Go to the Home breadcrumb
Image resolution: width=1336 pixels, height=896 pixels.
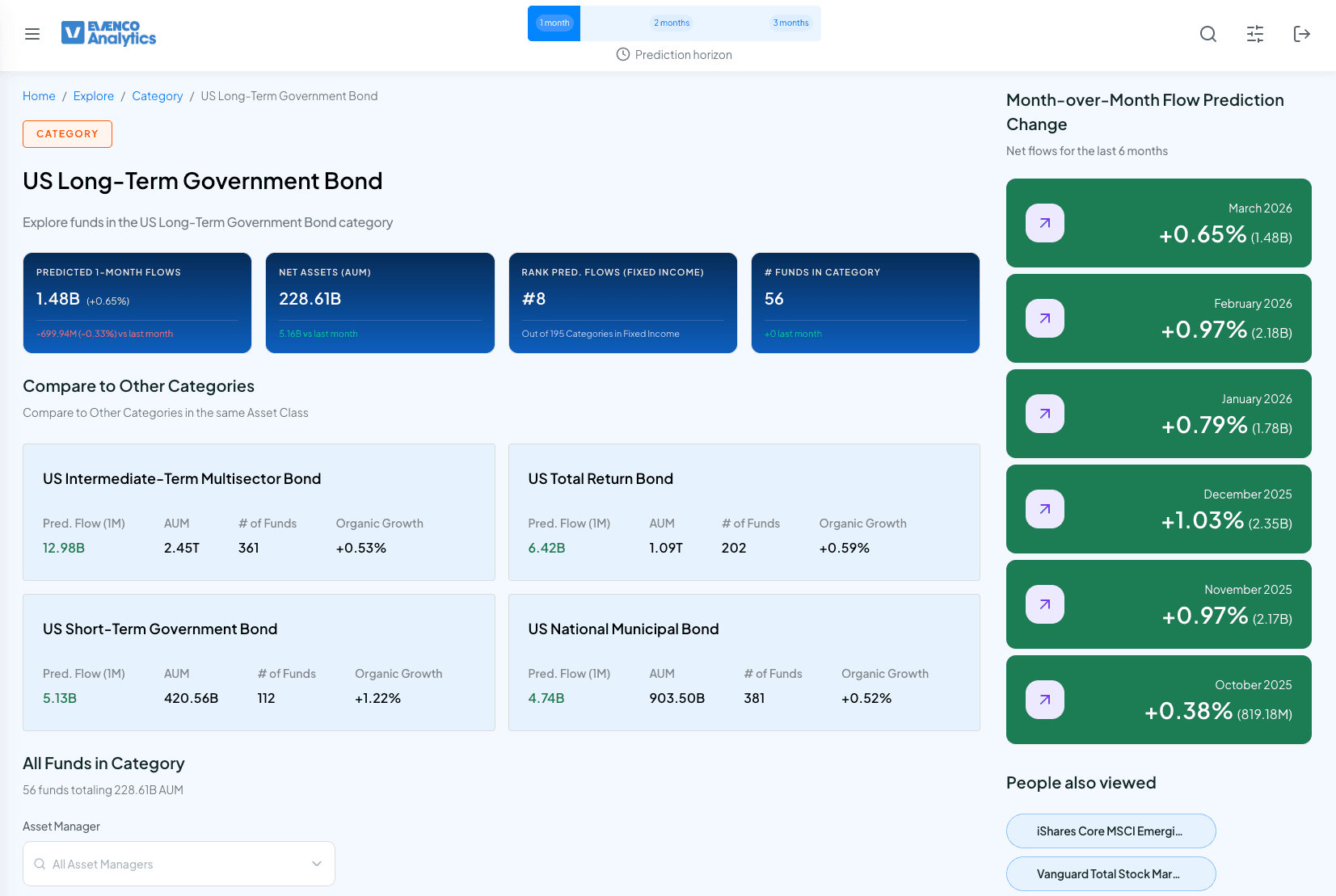[x=39, y=96]
